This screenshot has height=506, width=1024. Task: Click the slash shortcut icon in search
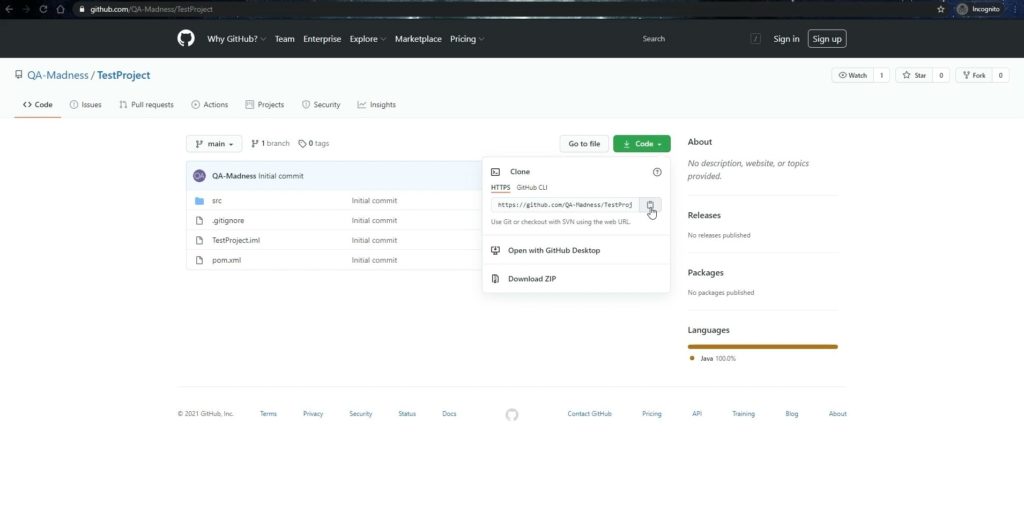click(756, 39)
